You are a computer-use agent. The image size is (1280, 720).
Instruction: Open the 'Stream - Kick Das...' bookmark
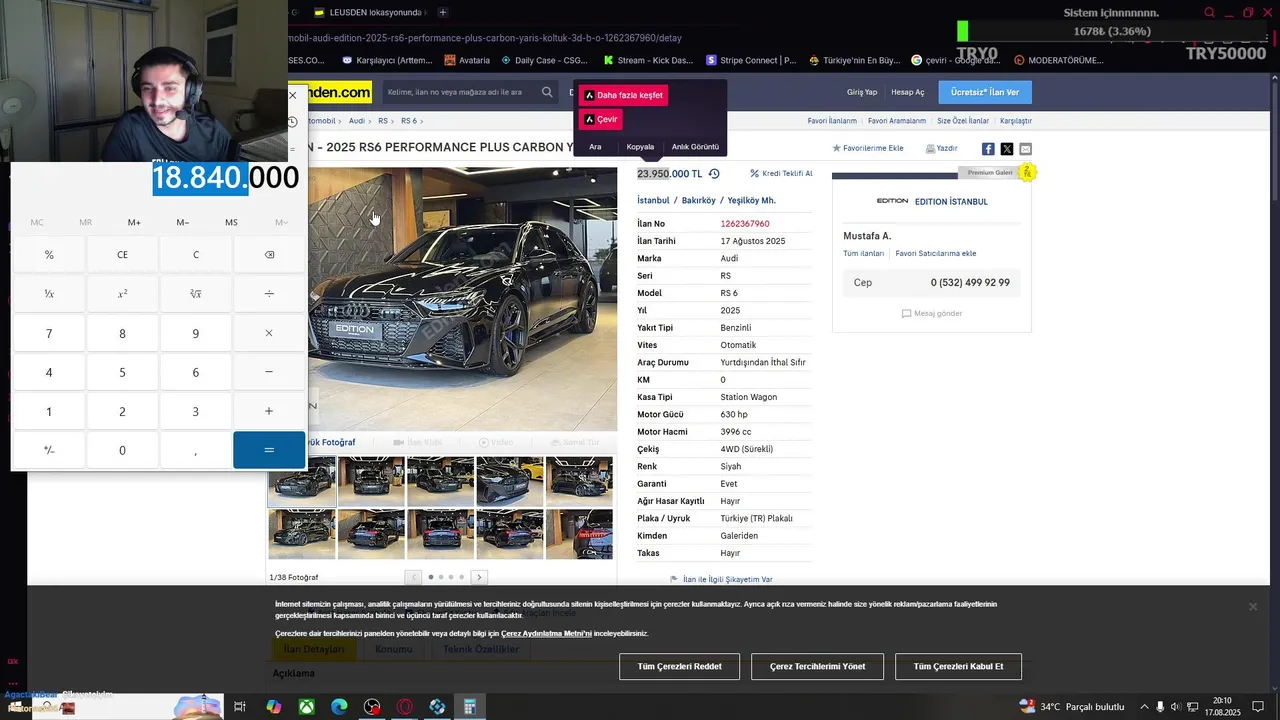[x=647, y=60]
